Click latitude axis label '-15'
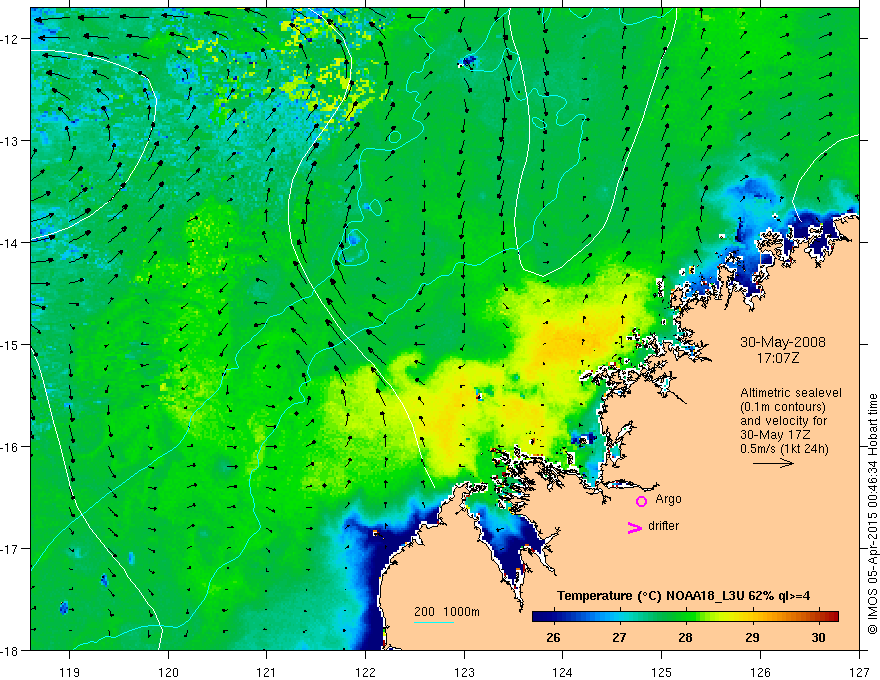Image resolution: width=880 pixels, height=680 pixels. click(x=11, y=345)
